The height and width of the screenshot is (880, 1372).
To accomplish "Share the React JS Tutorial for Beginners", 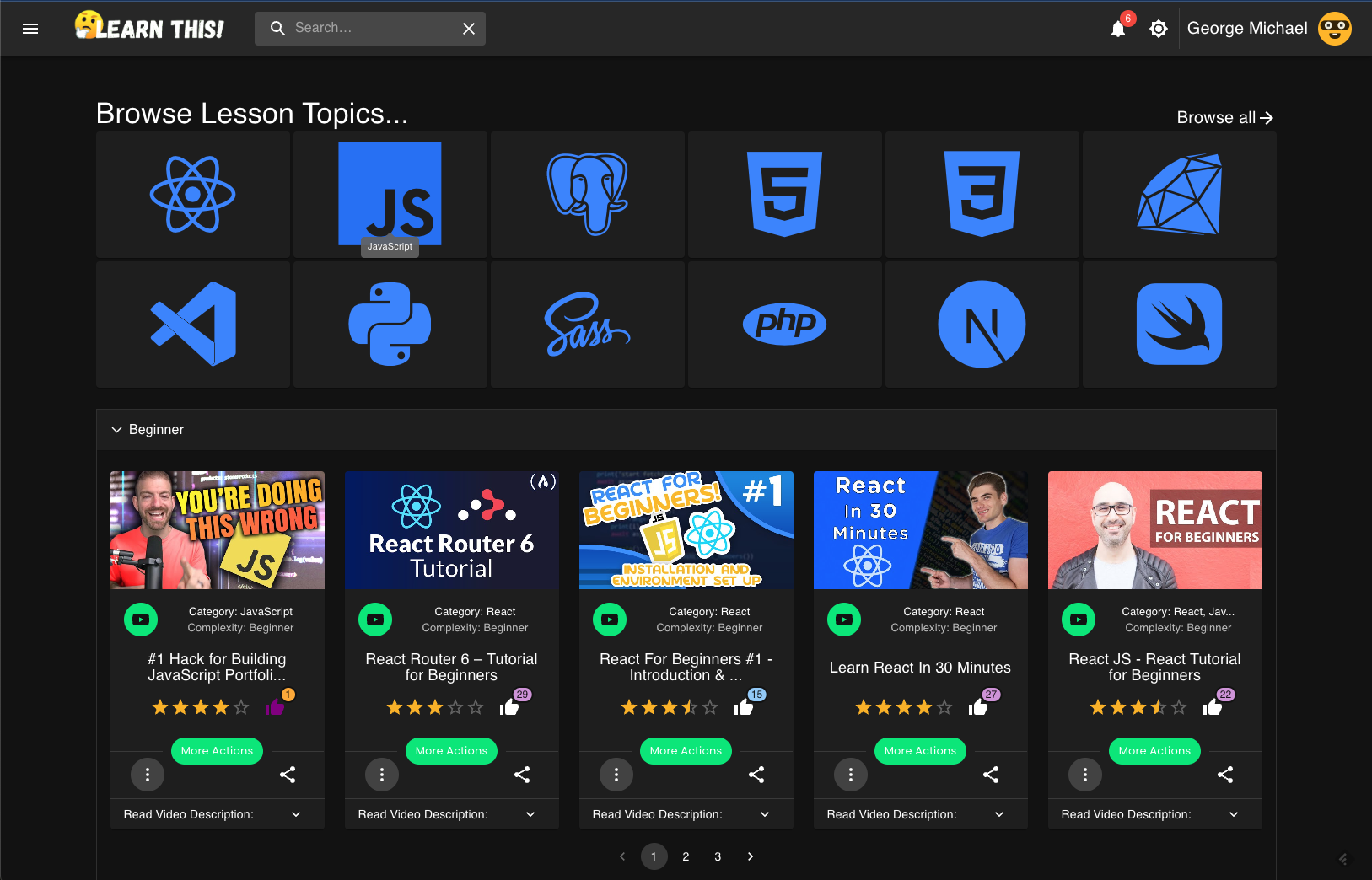I will [1225, 775].
